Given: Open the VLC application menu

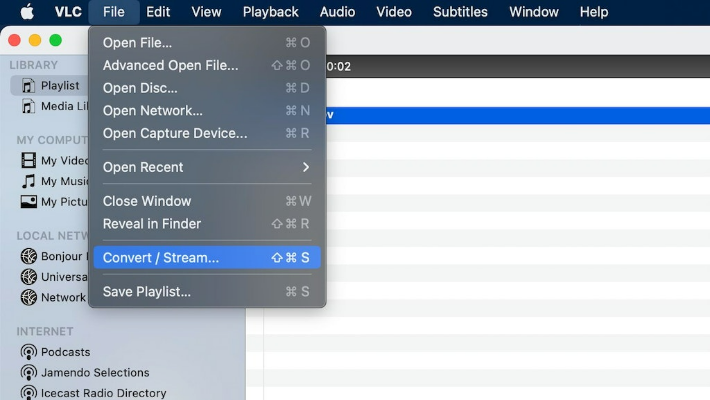Looking at the screenshot, I should pyautogui.click(x=68, y=12).
